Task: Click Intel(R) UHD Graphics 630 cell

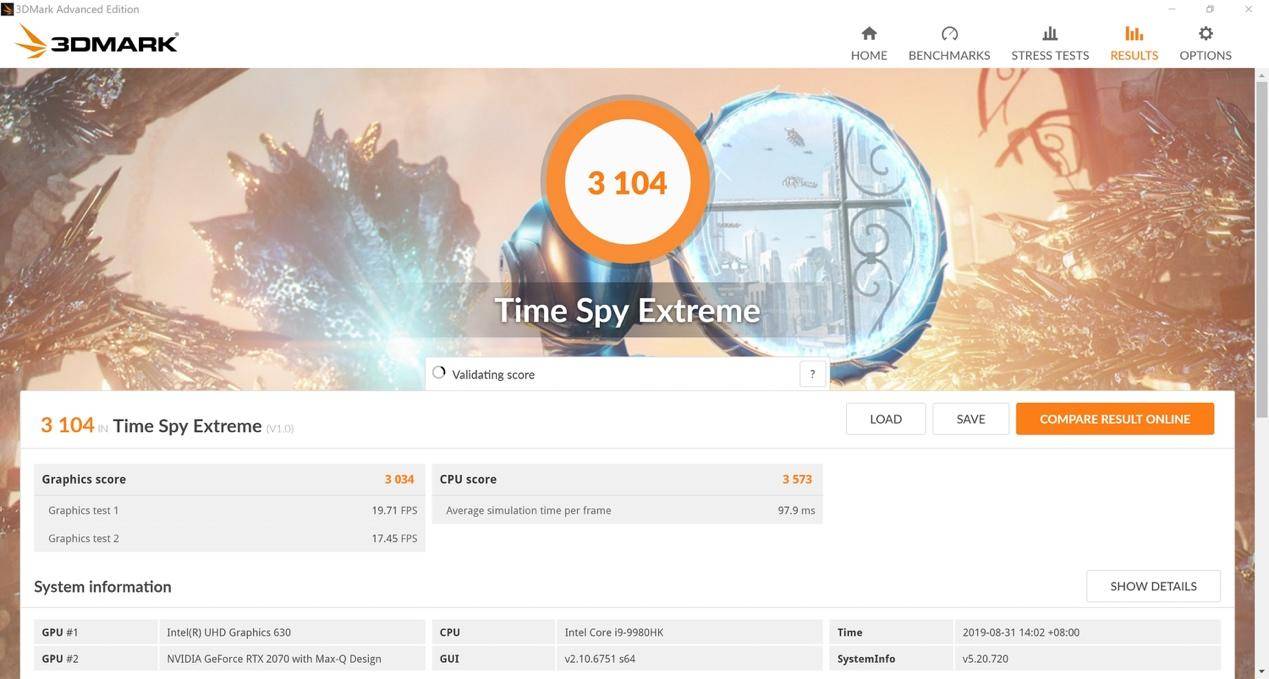Action: click(x=292, y=632)
